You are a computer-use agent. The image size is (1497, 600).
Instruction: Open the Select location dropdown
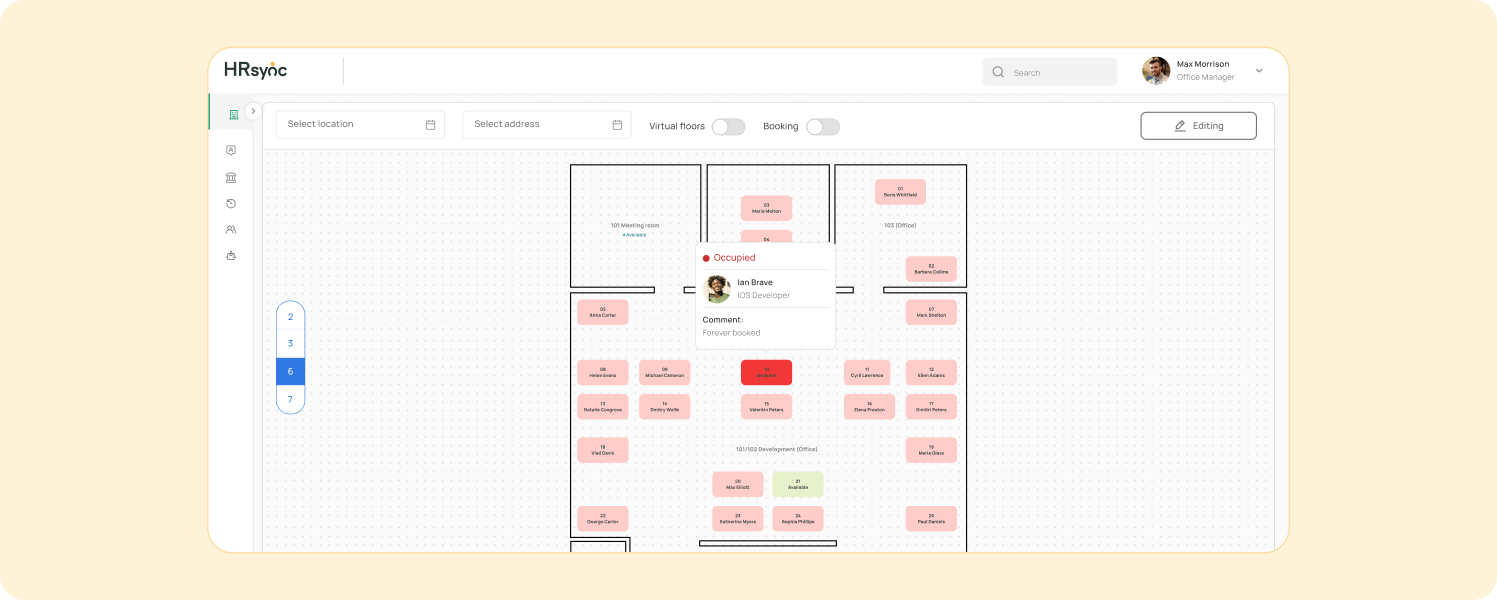click(360, 125)
